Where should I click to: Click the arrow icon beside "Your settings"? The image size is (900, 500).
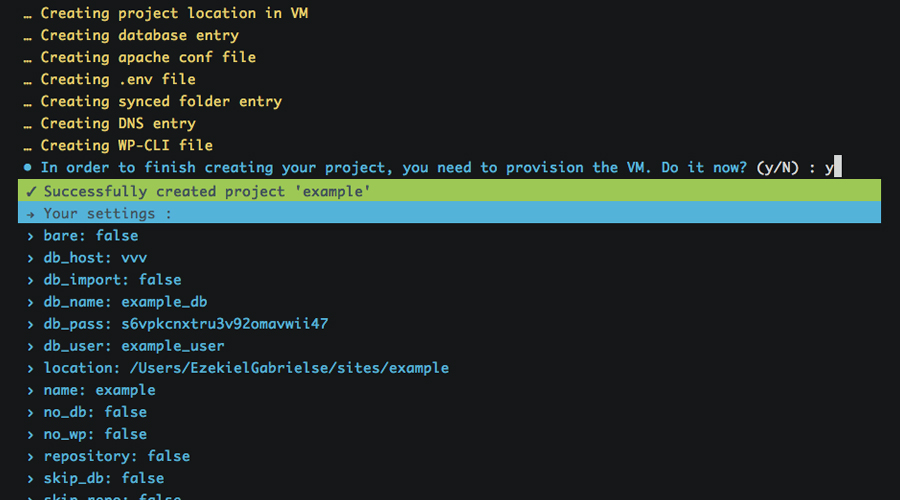30,213
